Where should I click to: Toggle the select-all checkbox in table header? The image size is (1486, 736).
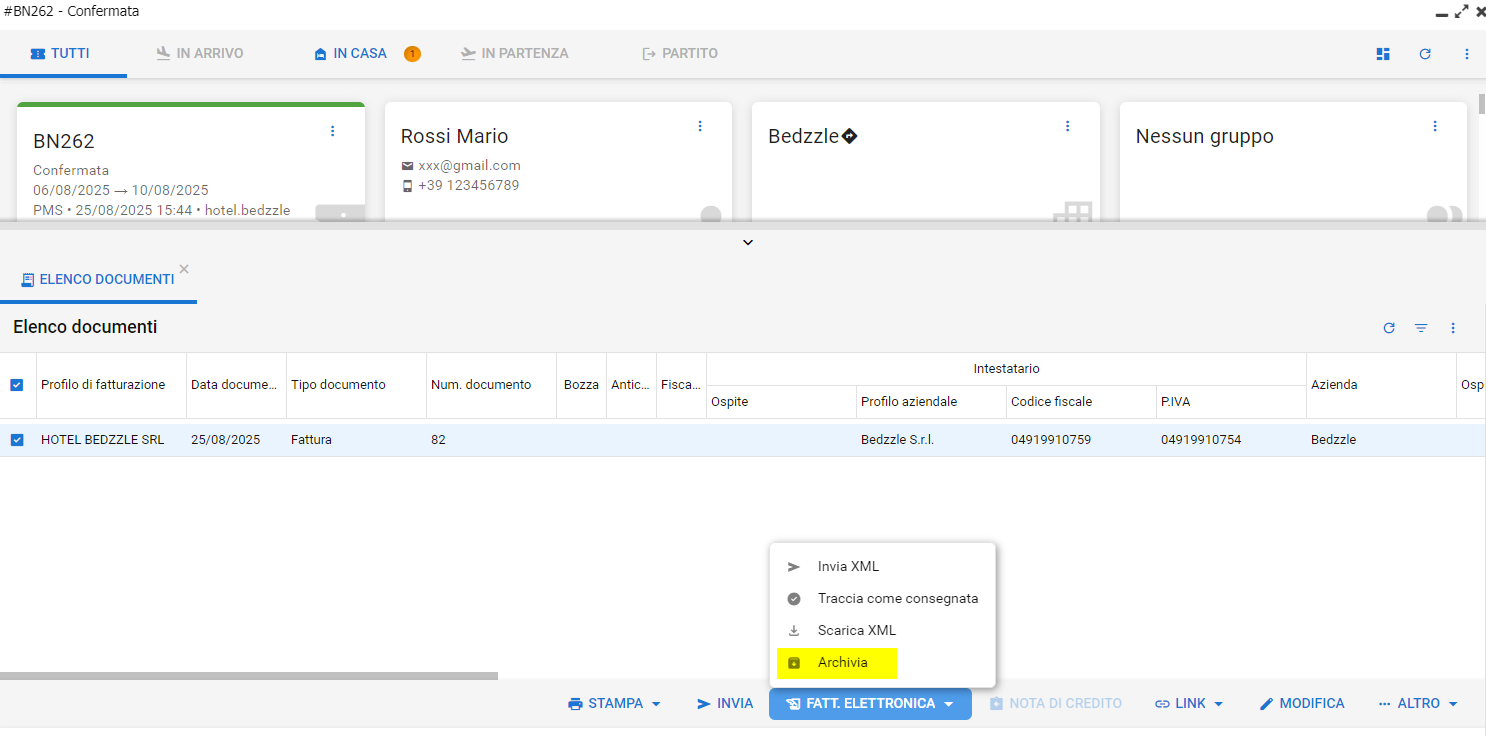point(16,385)
